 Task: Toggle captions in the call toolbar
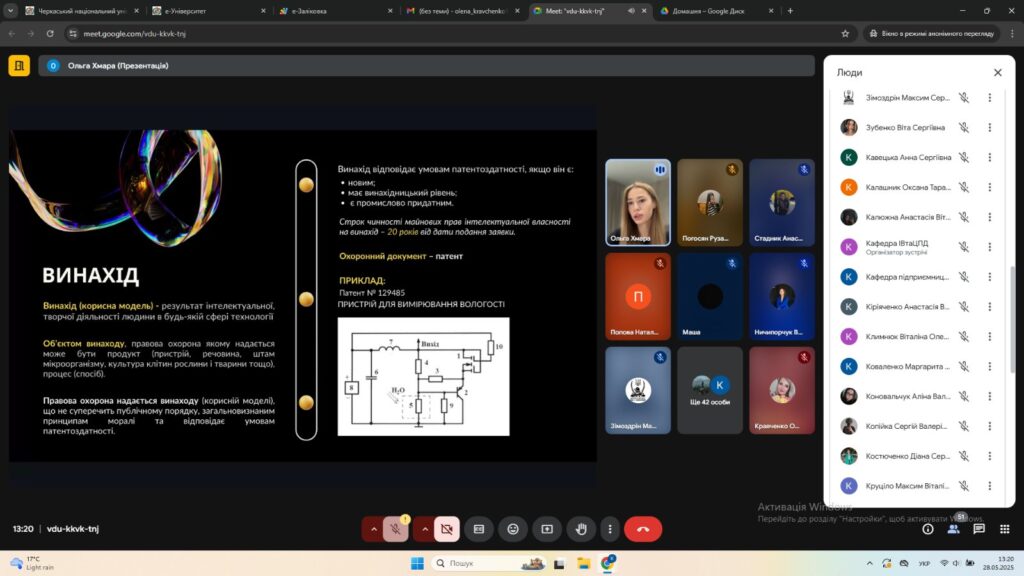click(479, 529)
